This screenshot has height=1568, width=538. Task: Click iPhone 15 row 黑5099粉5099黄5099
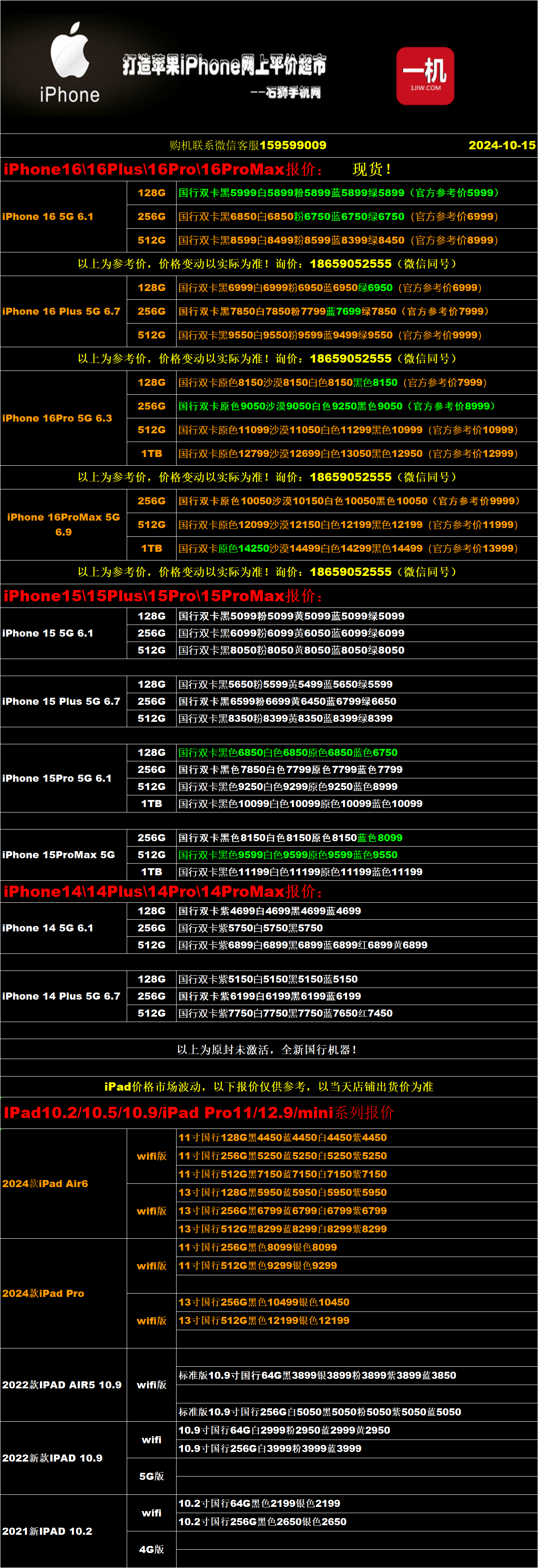[x=357, y=617]
